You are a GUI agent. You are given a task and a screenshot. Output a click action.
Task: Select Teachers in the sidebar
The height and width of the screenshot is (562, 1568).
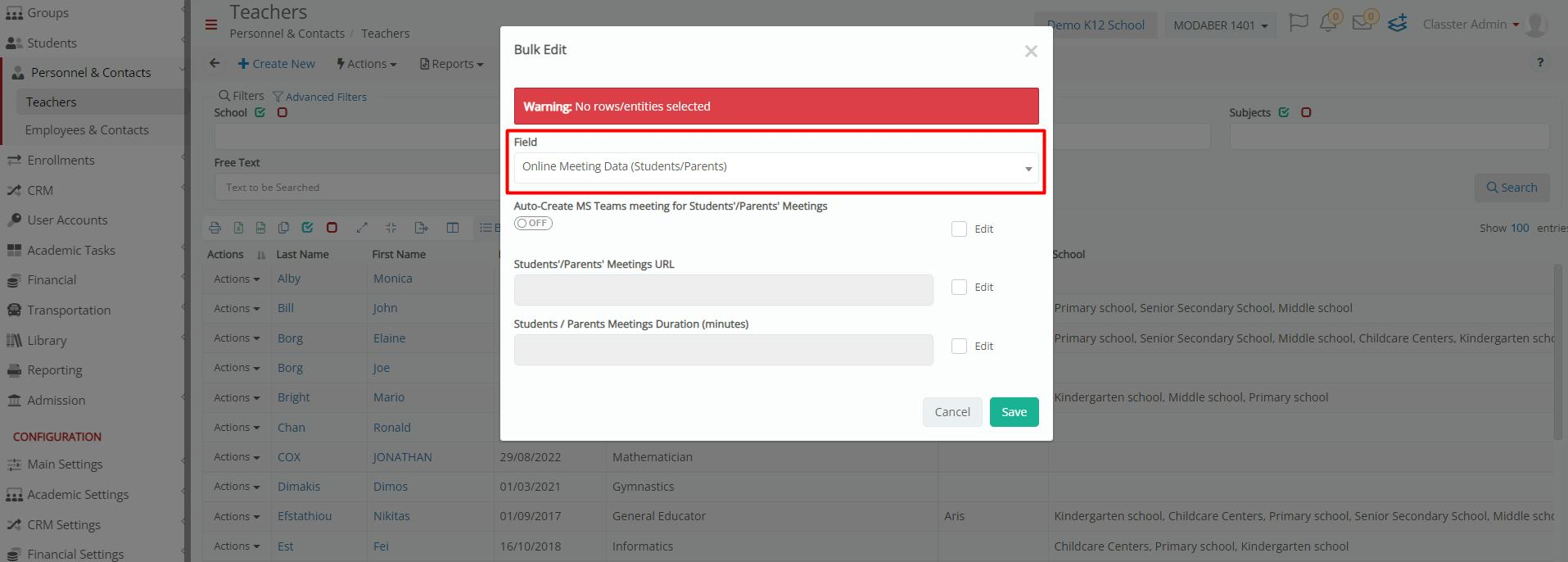[x=51, y=102]
